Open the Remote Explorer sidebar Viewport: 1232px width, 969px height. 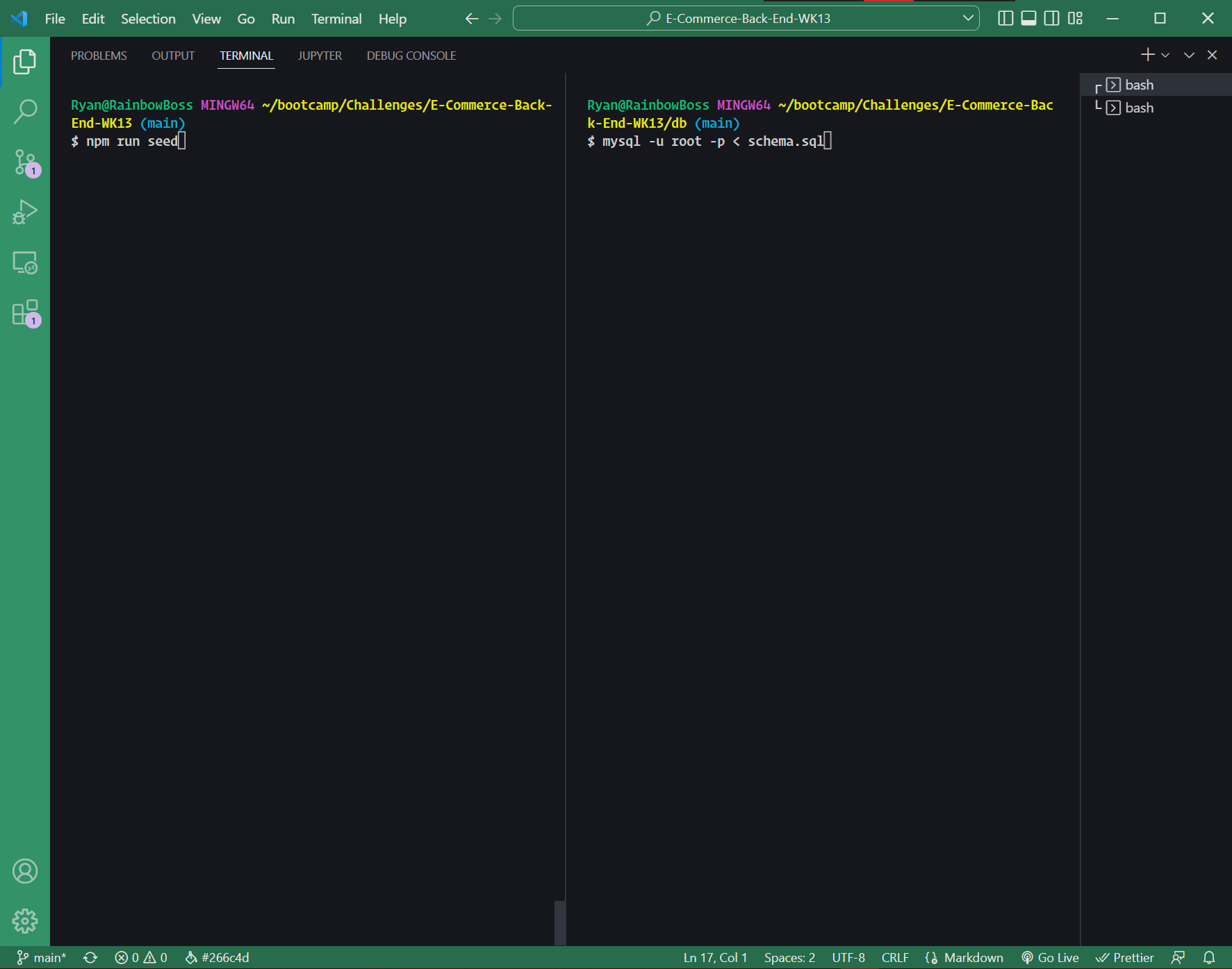tap(25, 263)
